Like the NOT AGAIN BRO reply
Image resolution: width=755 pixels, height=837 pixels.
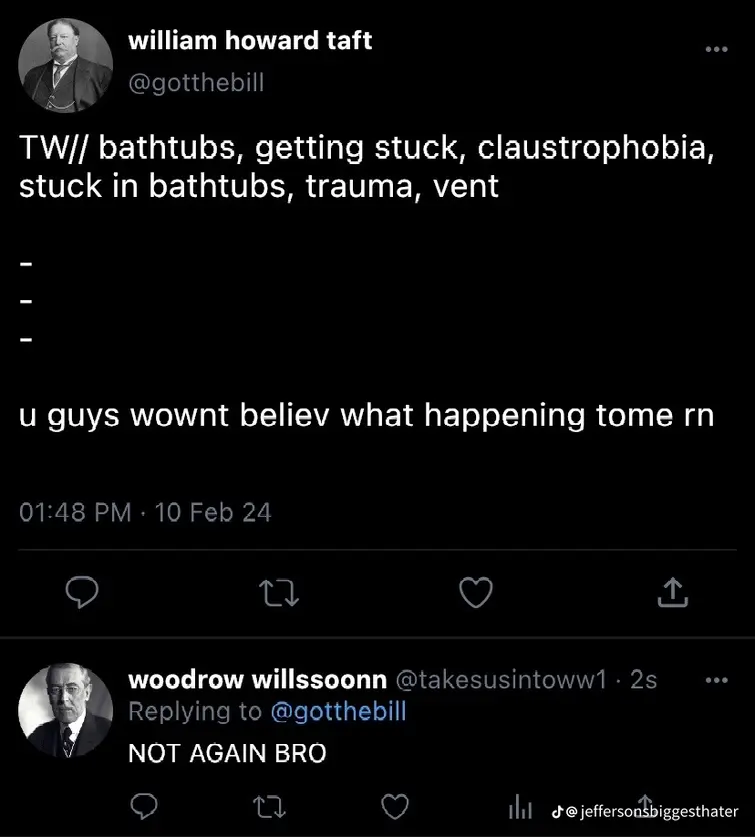[x=397, y=805]
